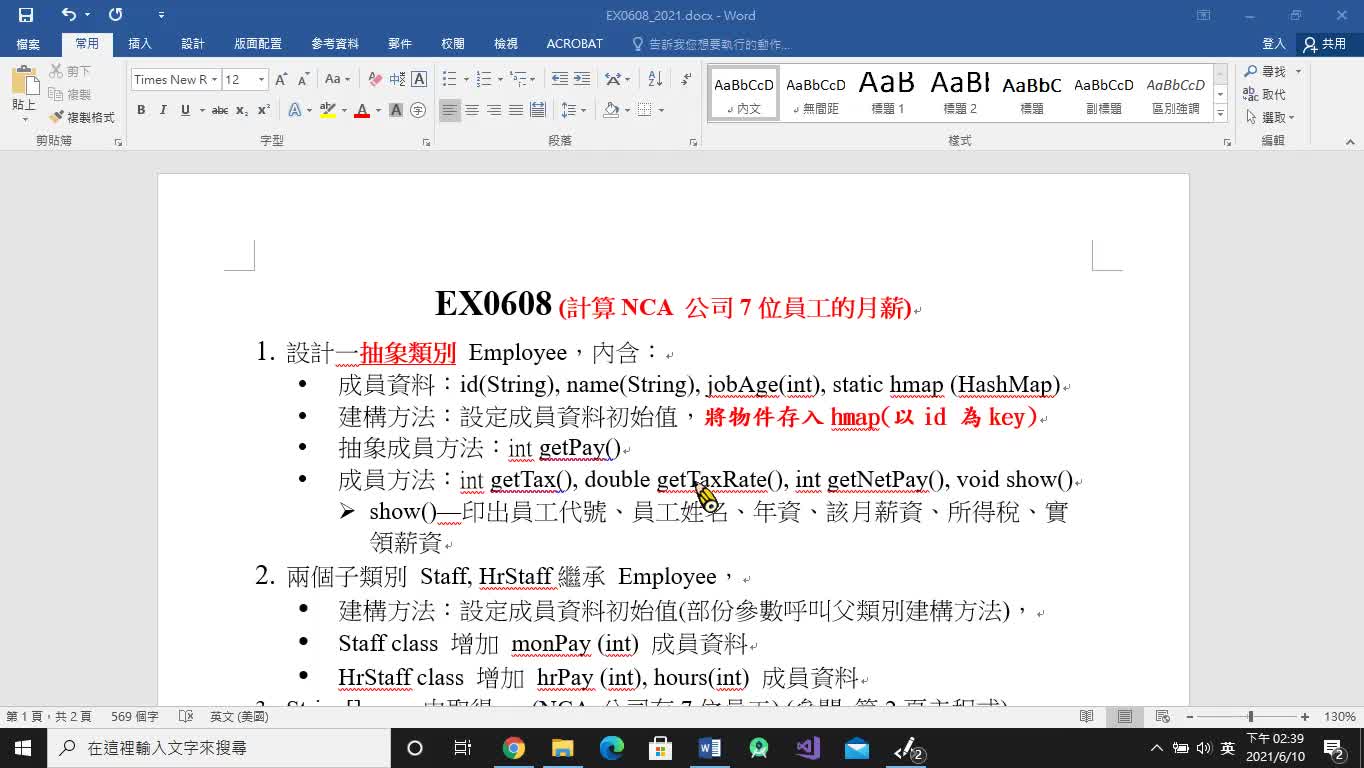Click 130% zoom level in status bar
The width and height of the screenshot is (1364, 768).
1340,717
